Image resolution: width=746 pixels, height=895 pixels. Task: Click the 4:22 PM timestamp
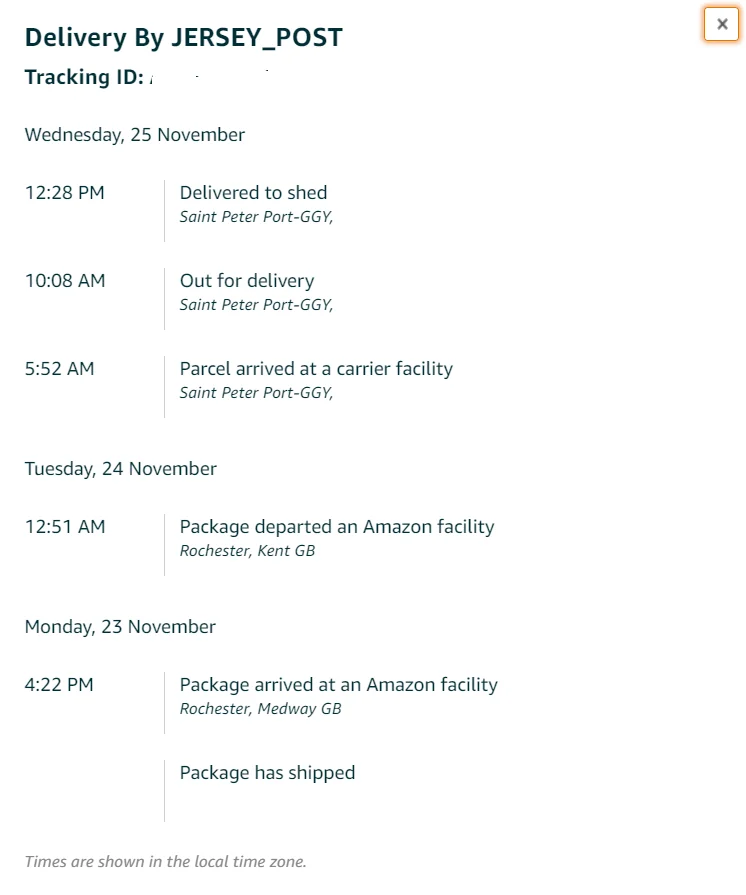click(59, 685)
